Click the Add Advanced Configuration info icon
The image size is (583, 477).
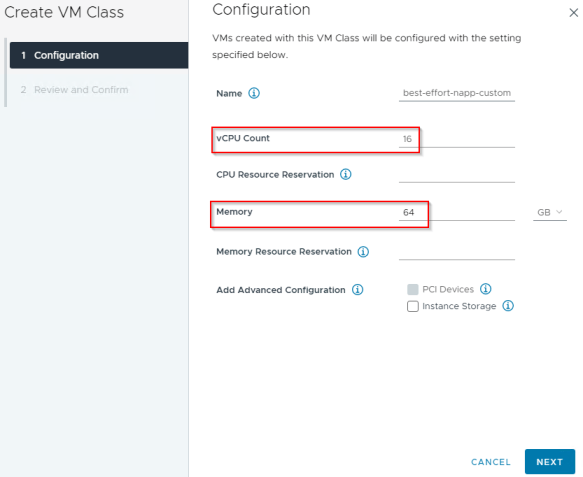[358, 289]
